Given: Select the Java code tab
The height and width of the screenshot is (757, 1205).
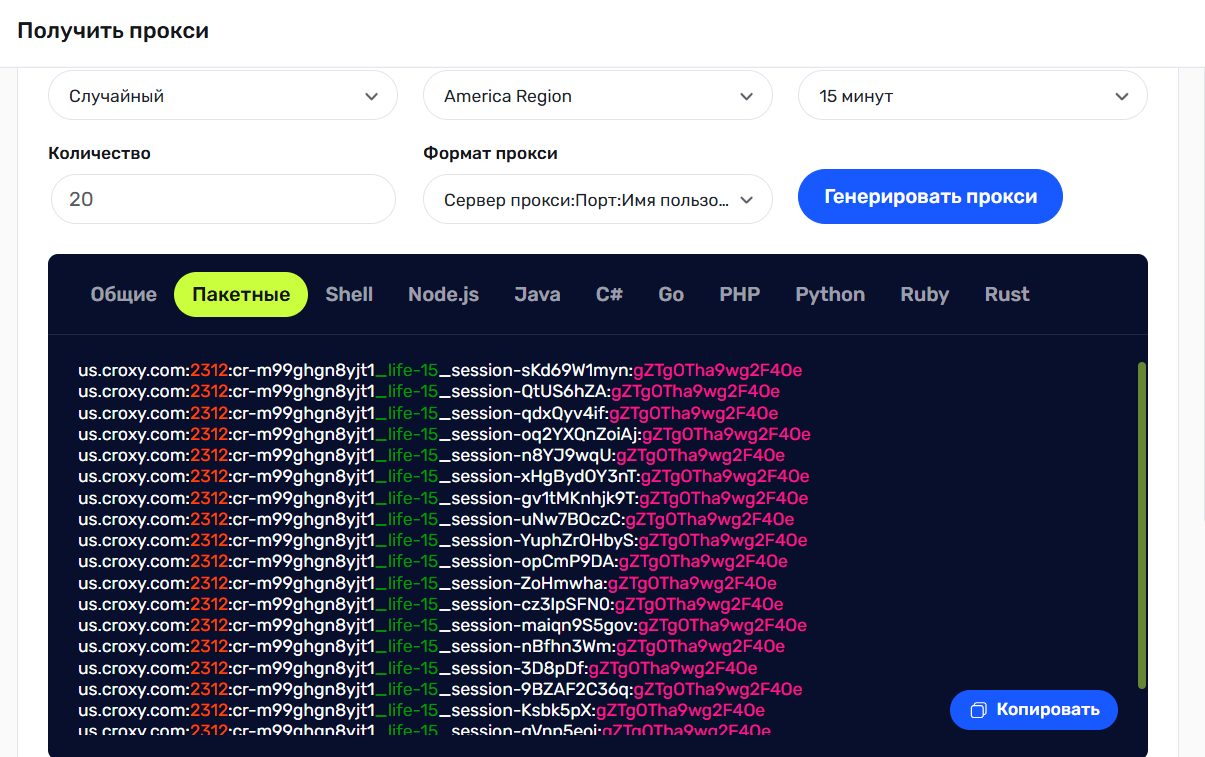Looking at the screenshot, I should point(537,294).
